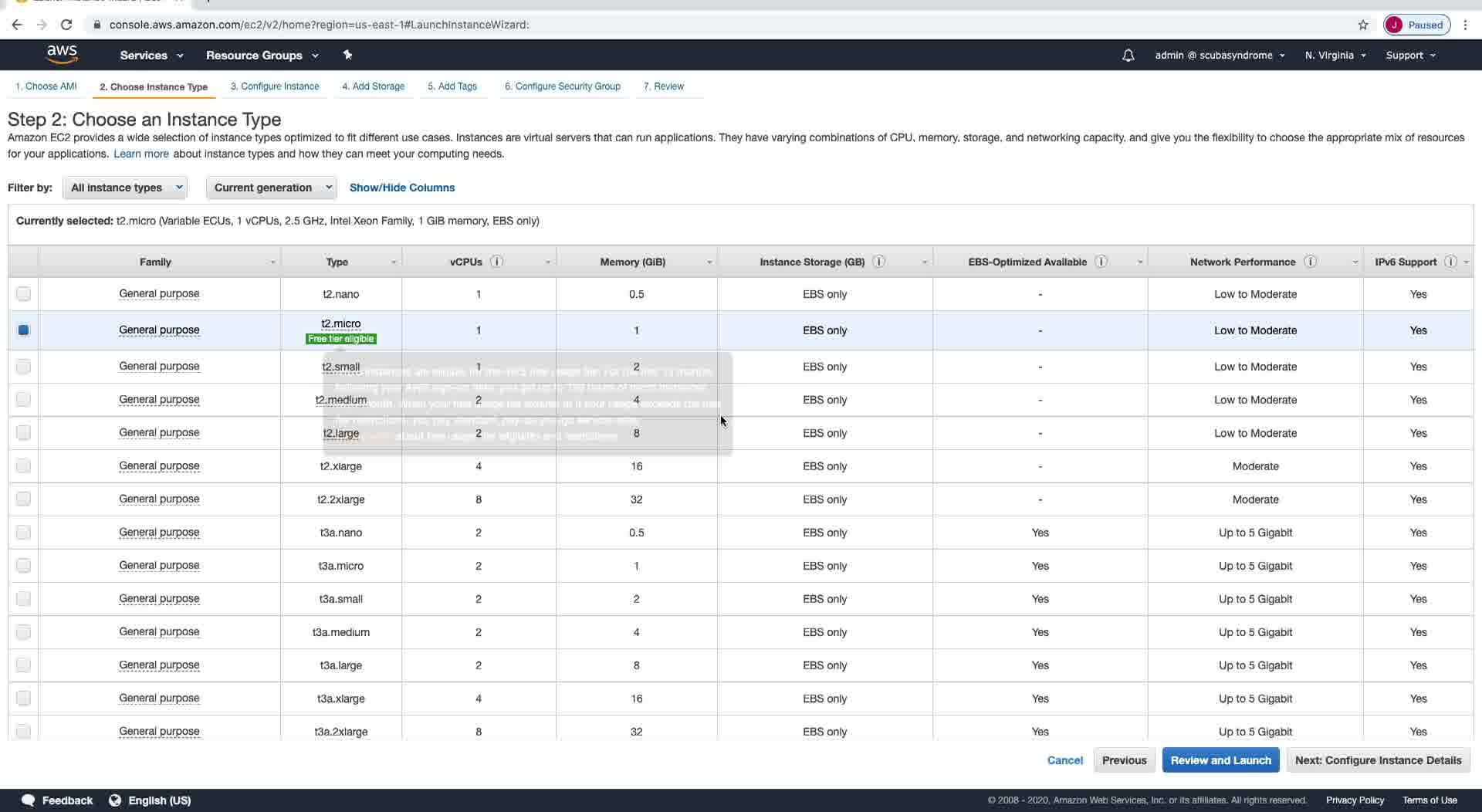Expand the Current generation dropdown

point(272,188)
